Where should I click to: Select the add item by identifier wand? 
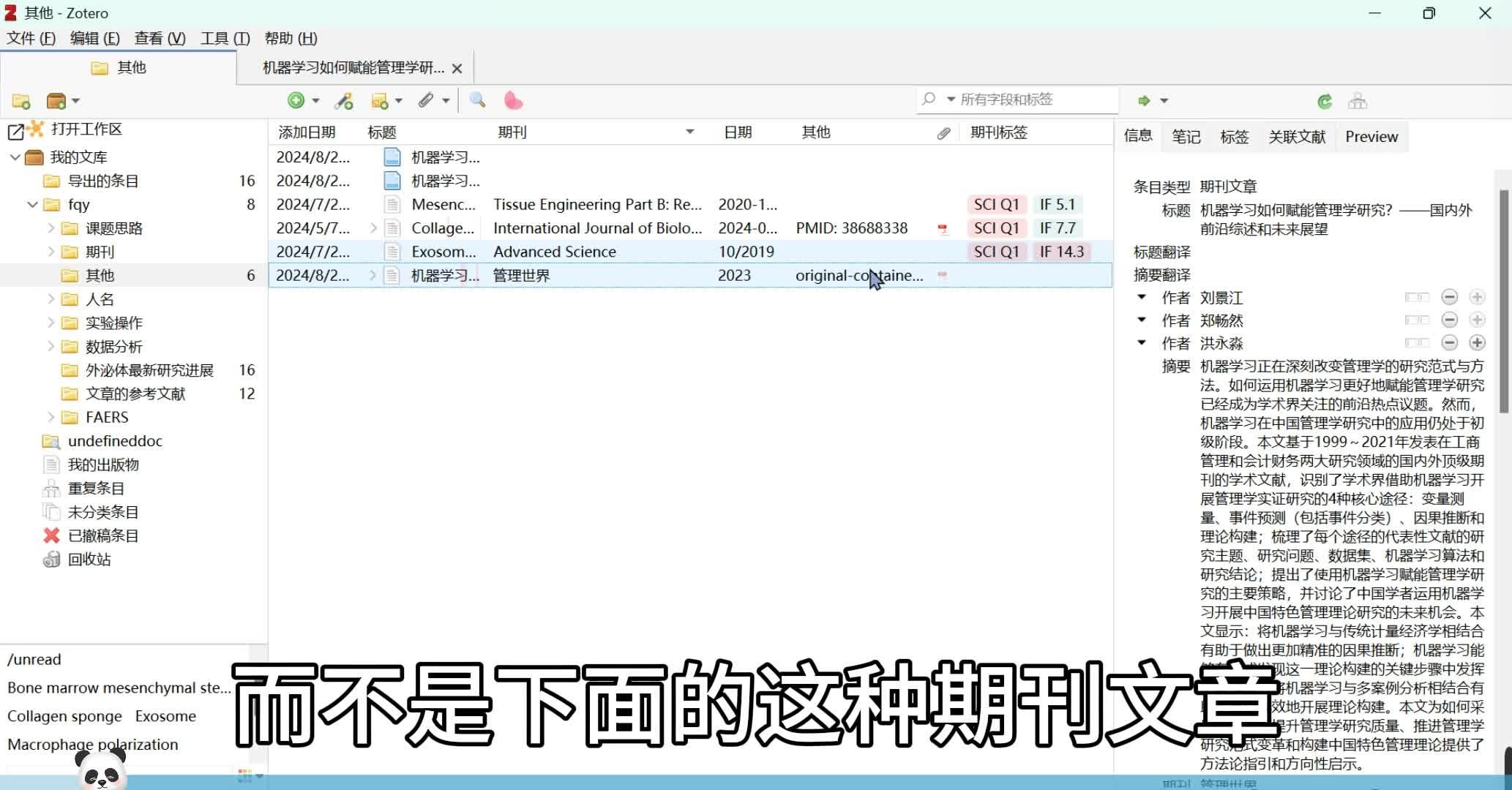[344, 100]
